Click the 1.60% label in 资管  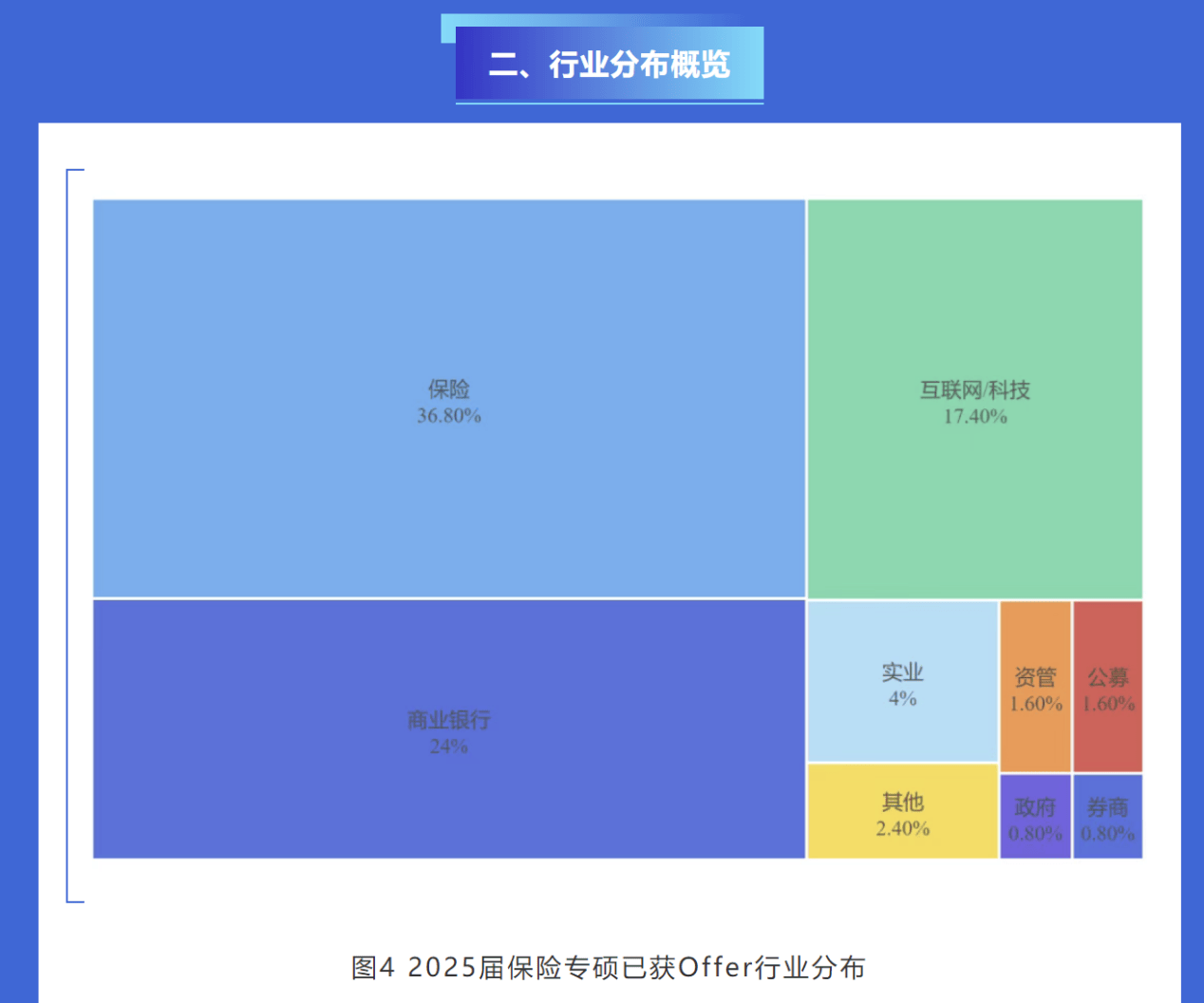click(x=1036, y=705)
